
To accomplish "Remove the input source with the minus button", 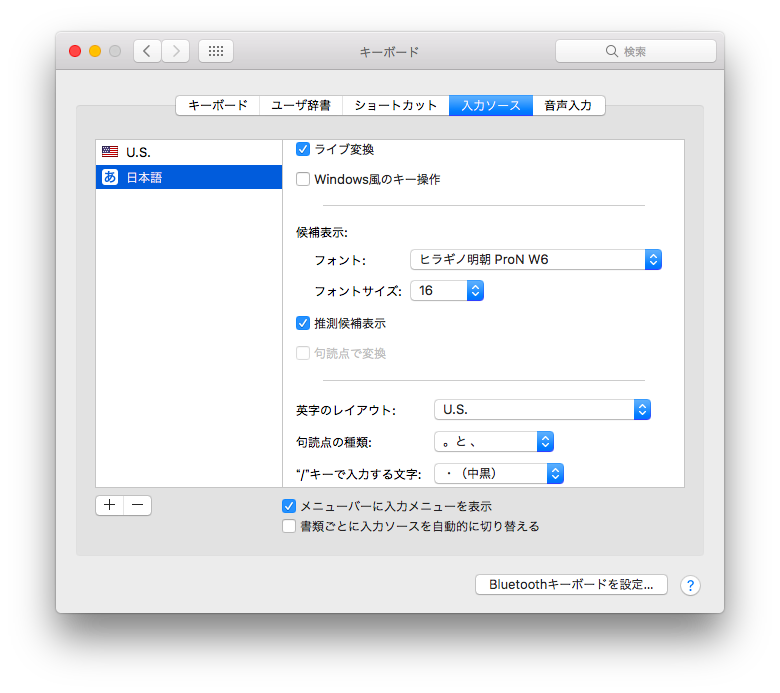I will (138, 505).
